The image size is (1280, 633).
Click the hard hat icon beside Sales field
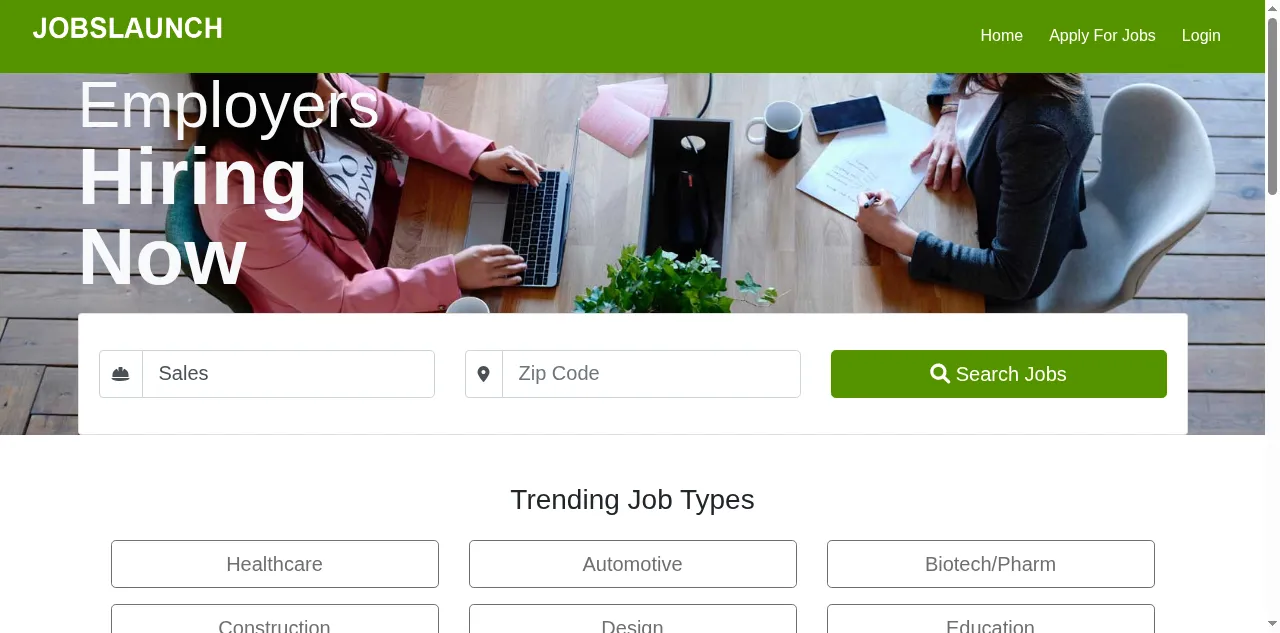[x=121, y=374]
